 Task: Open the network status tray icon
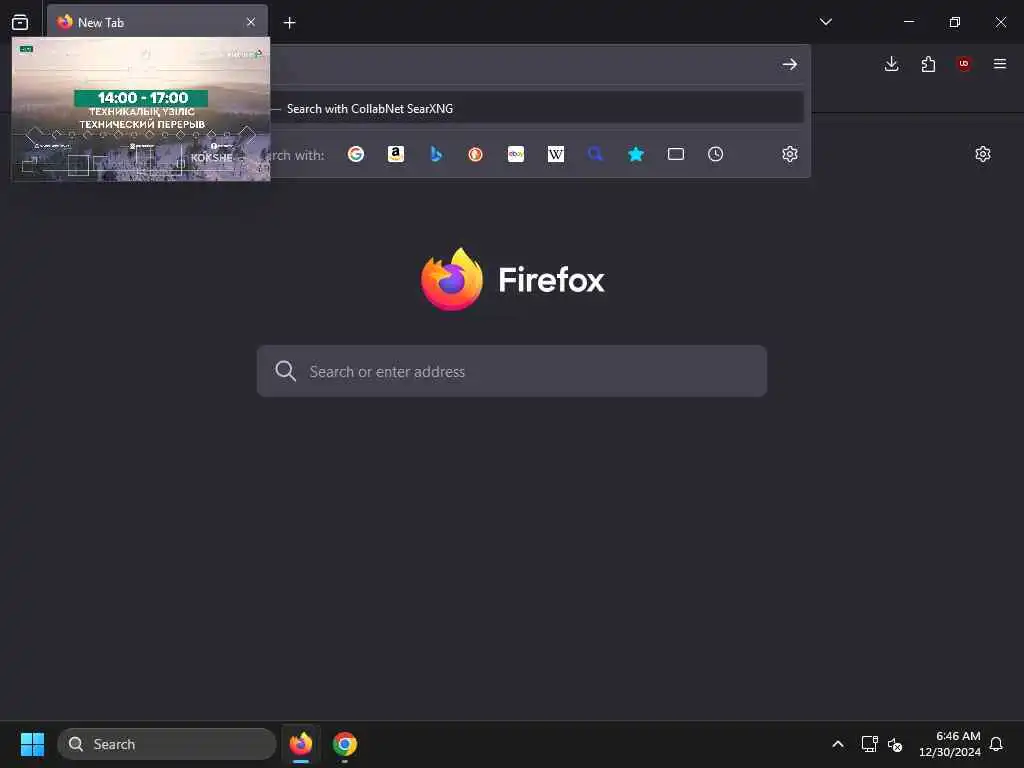point(869,744)
